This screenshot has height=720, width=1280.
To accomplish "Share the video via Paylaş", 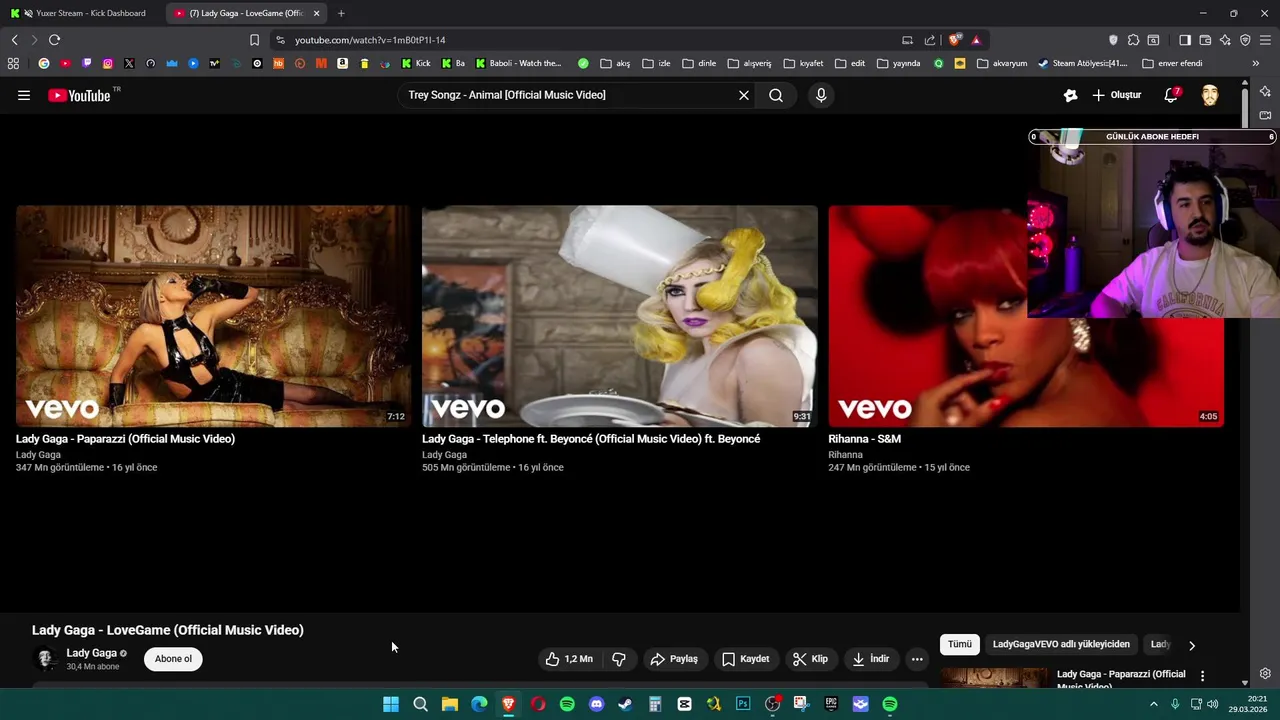I will 674,659.
